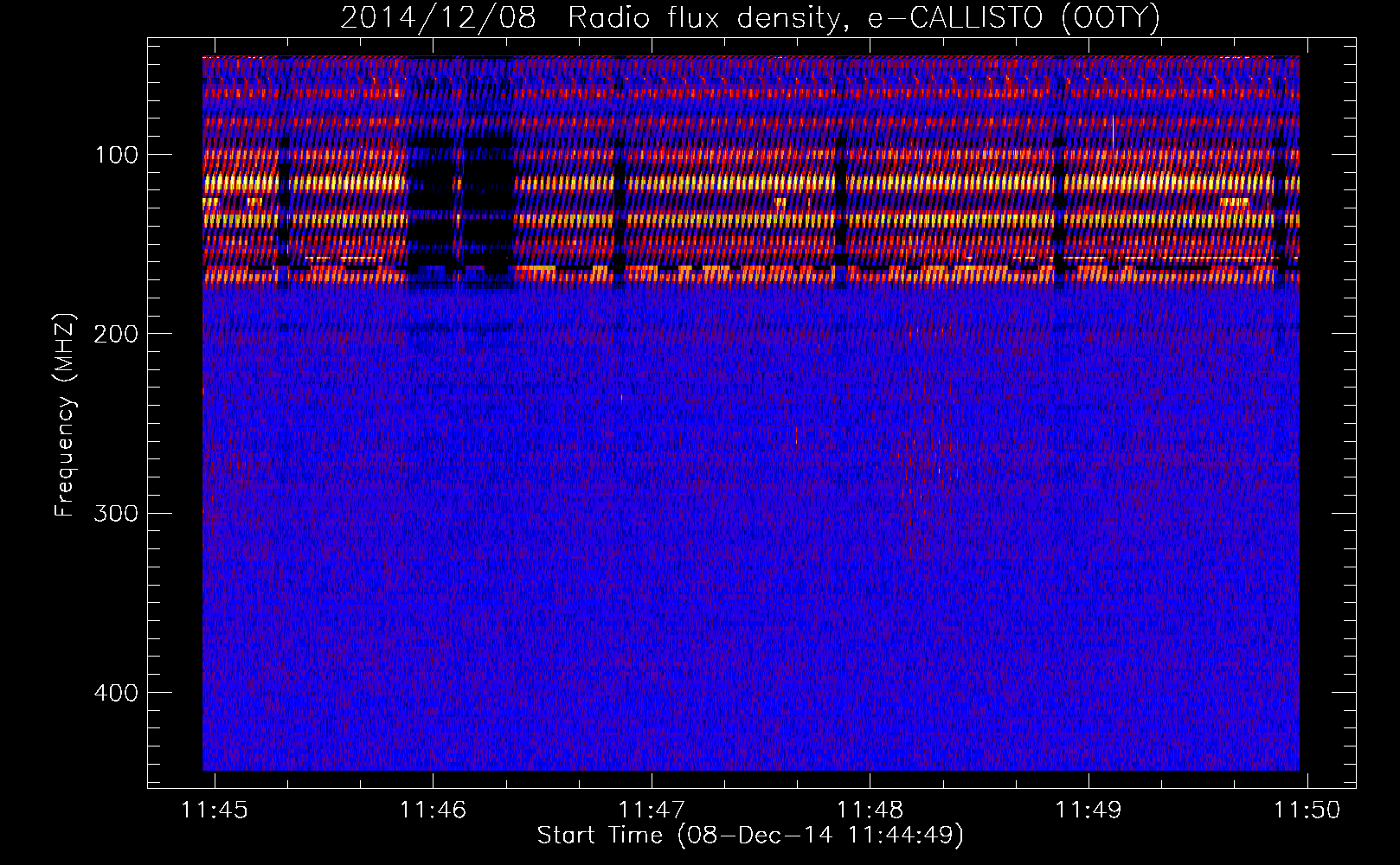Click the 'Start Time (08-Dec-14 11:44:49)' label
The width and height of the screenshot is (1400, 865).
click(750, 836)
